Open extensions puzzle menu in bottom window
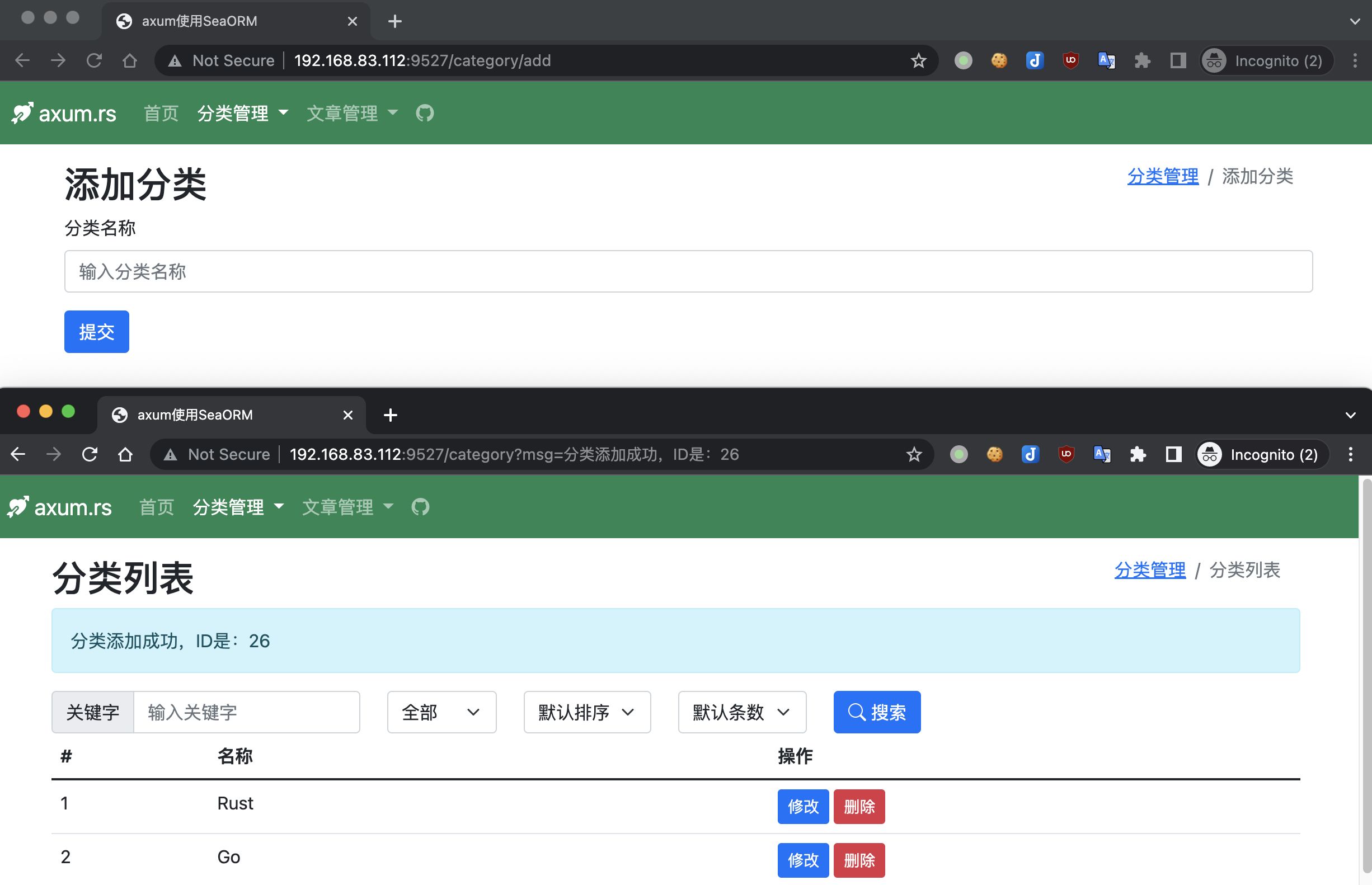Viewport: 1372px width, 885px height. [1138, 454]
